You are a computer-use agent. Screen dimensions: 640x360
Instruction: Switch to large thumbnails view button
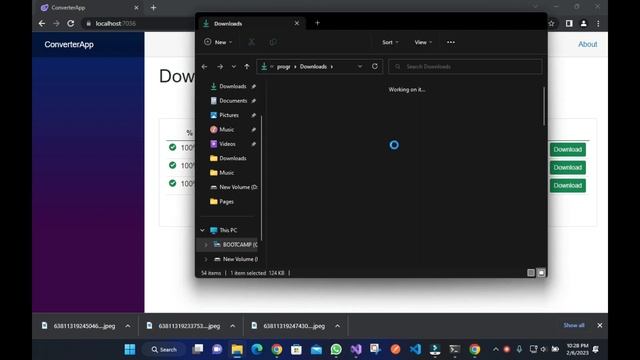[541, 273]
